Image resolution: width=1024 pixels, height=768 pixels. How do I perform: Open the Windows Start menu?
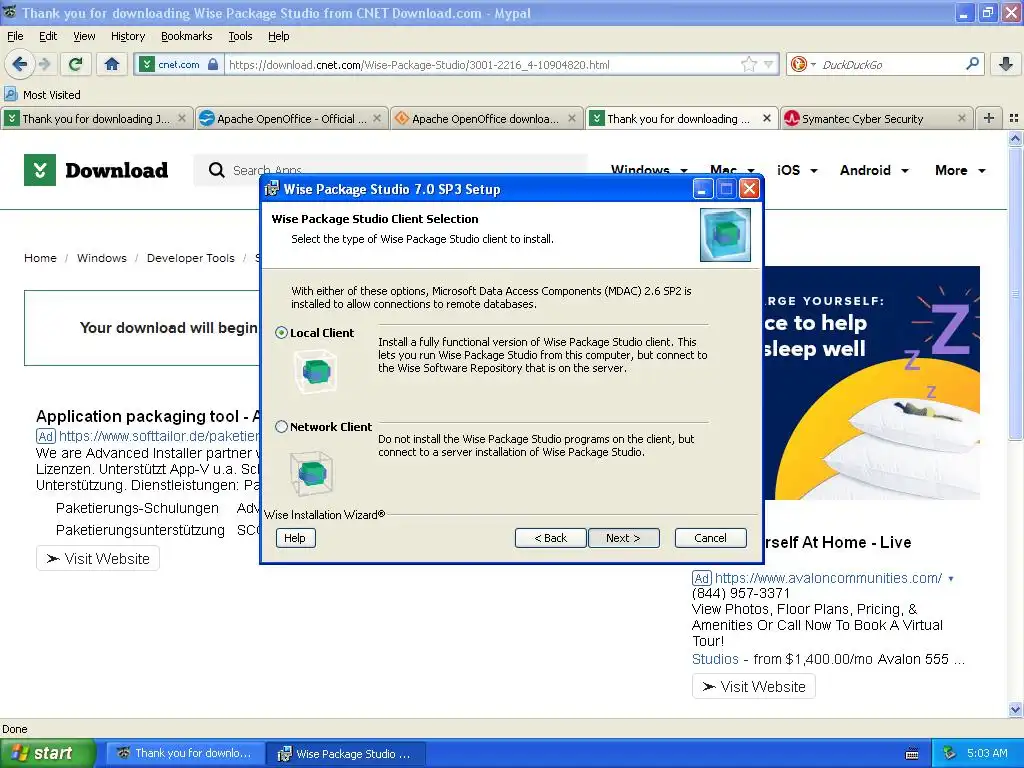(48, 753)
